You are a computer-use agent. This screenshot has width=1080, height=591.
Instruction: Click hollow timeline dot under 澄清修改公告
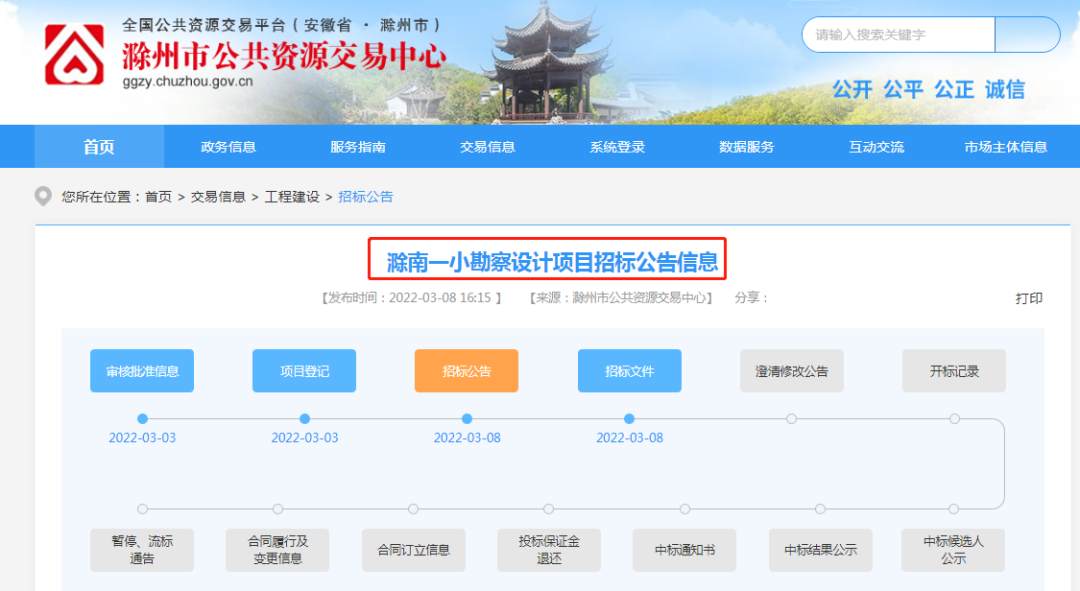[x=791, y=419]
